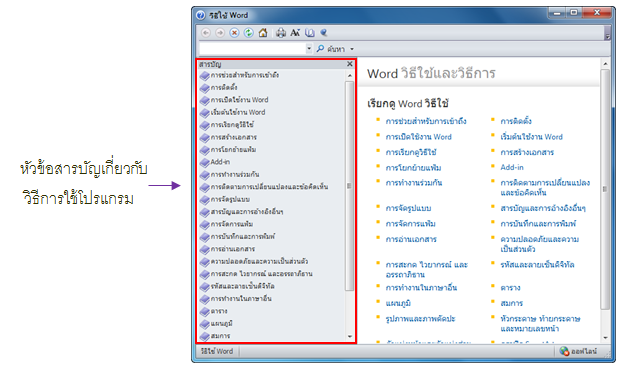The image size is (619, 365).
Task: Click the สารบัญ pane title
Action: [x=210, y=64]
